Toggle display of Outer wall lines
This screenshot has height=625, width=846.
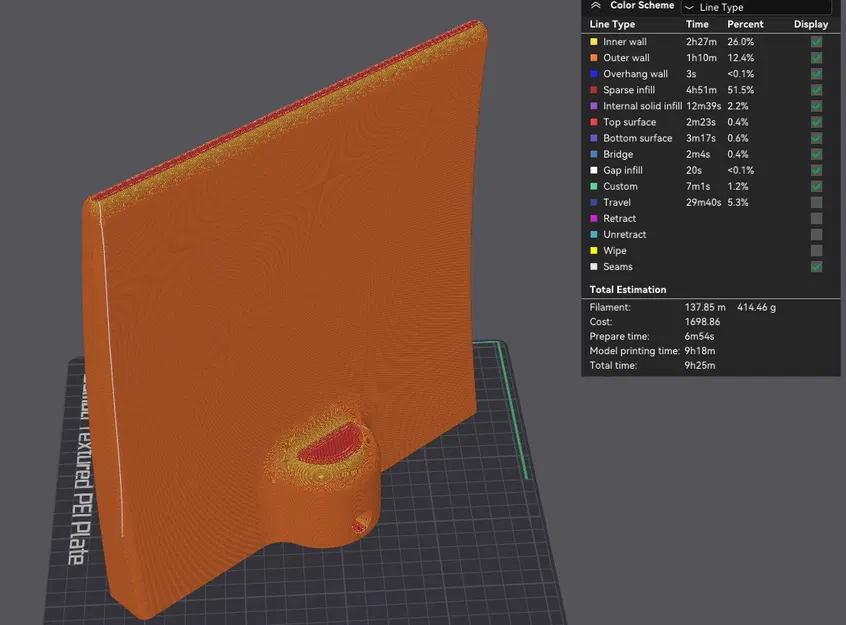coord(816,58)
